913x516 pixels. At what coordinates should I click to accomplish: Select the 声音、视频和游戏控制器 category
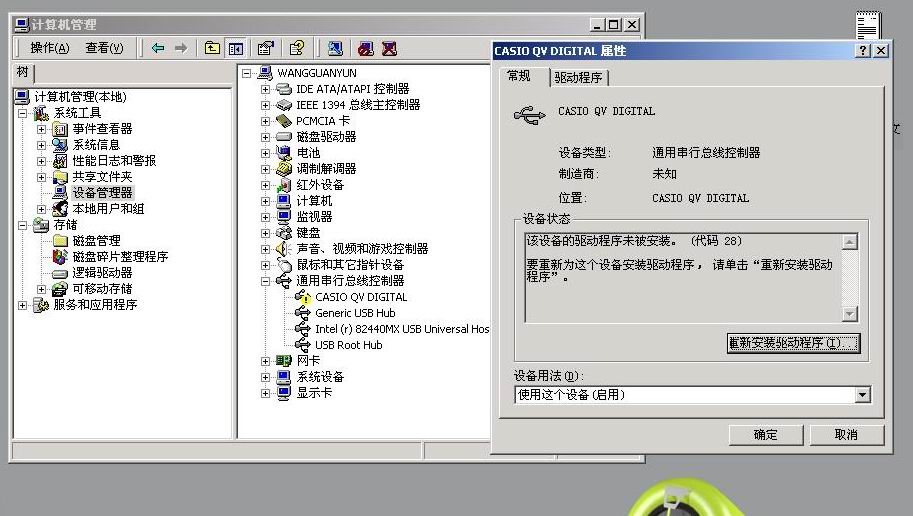(x=362, y=249)
